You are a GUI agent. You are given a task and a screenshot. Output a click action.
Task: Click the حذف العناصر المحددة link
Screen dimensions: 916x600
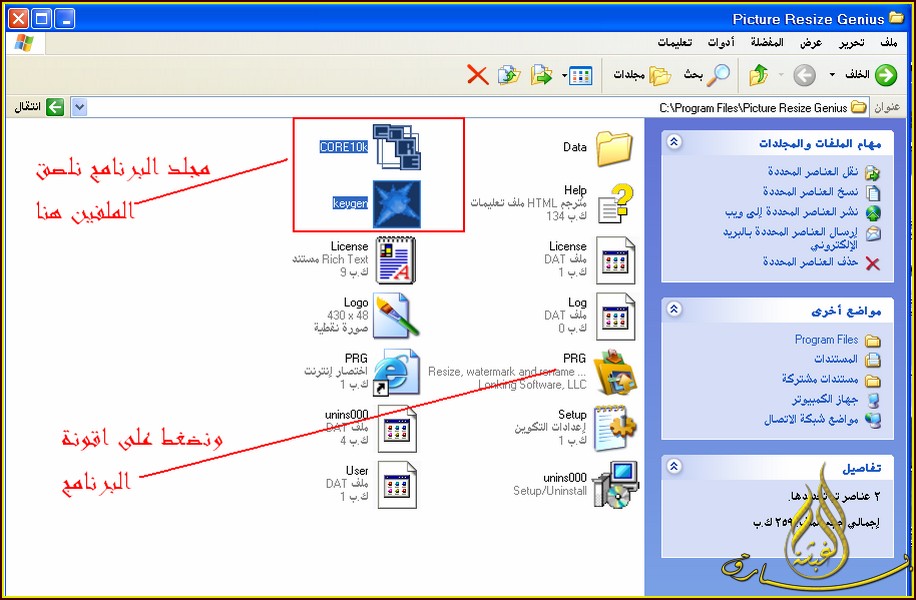coord(810,262)
